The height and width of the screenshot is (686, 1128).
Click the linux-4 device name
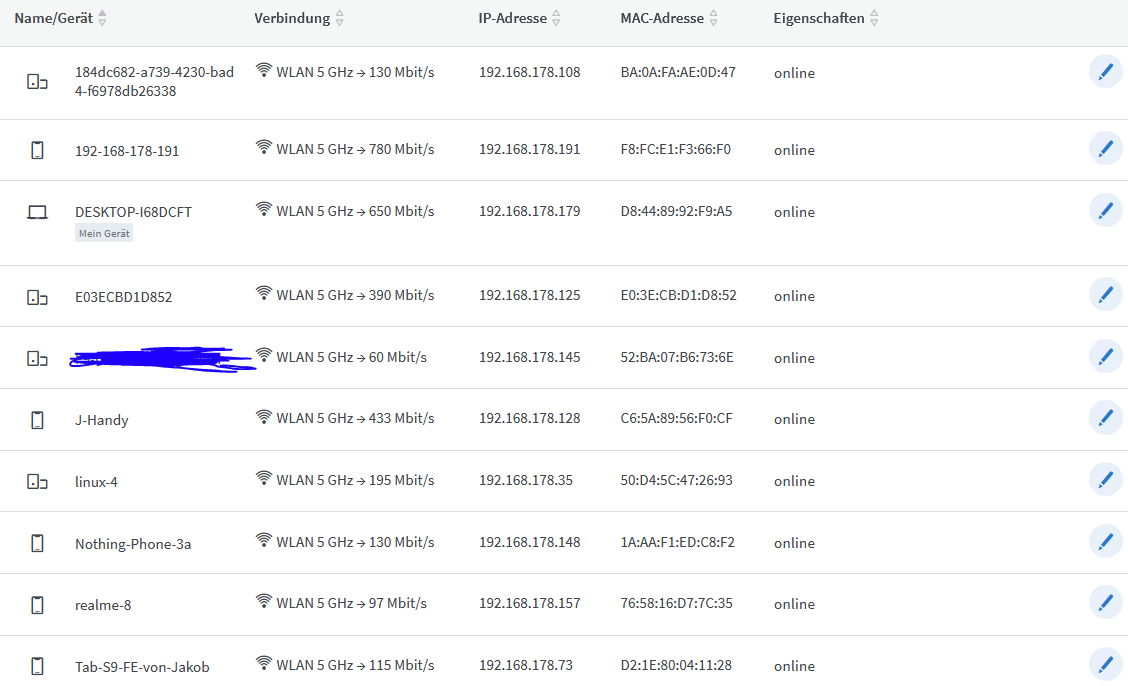(96, 482)
